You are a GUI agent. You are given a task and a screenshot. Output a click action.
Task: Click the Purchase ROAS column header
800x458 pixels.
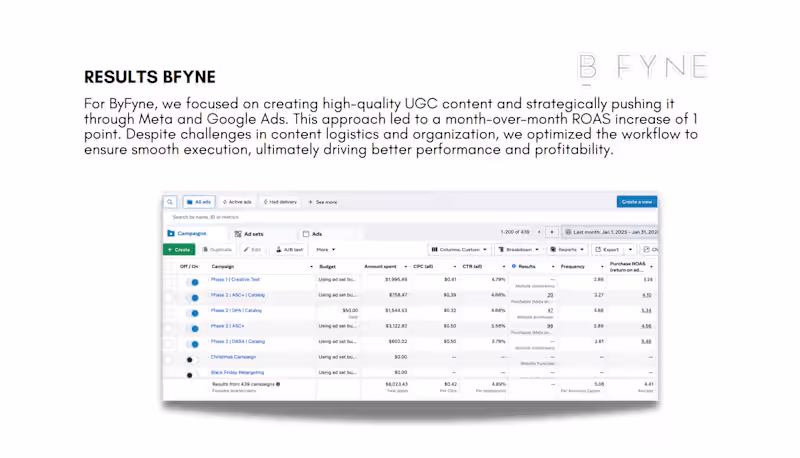(628, 267)
